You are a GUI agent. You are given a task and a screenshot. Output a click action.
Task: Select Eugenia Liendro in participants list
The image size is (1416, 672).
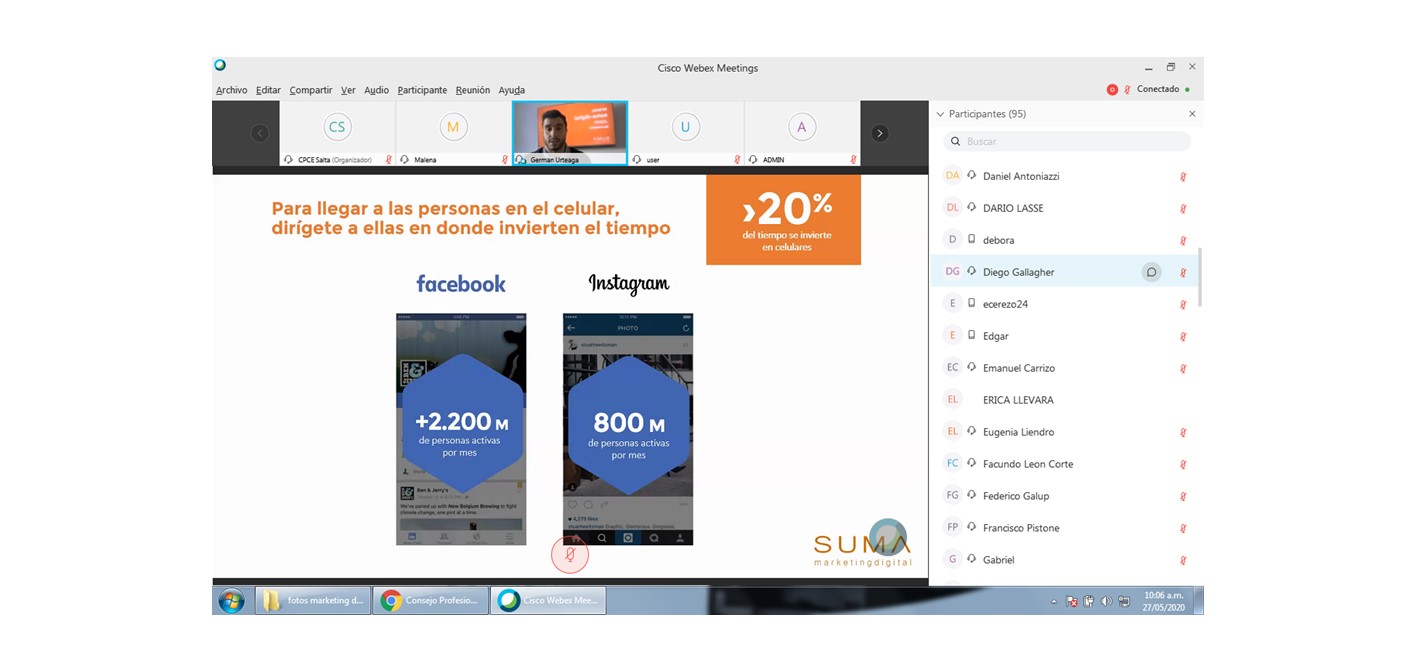[x=1066, y=432]
